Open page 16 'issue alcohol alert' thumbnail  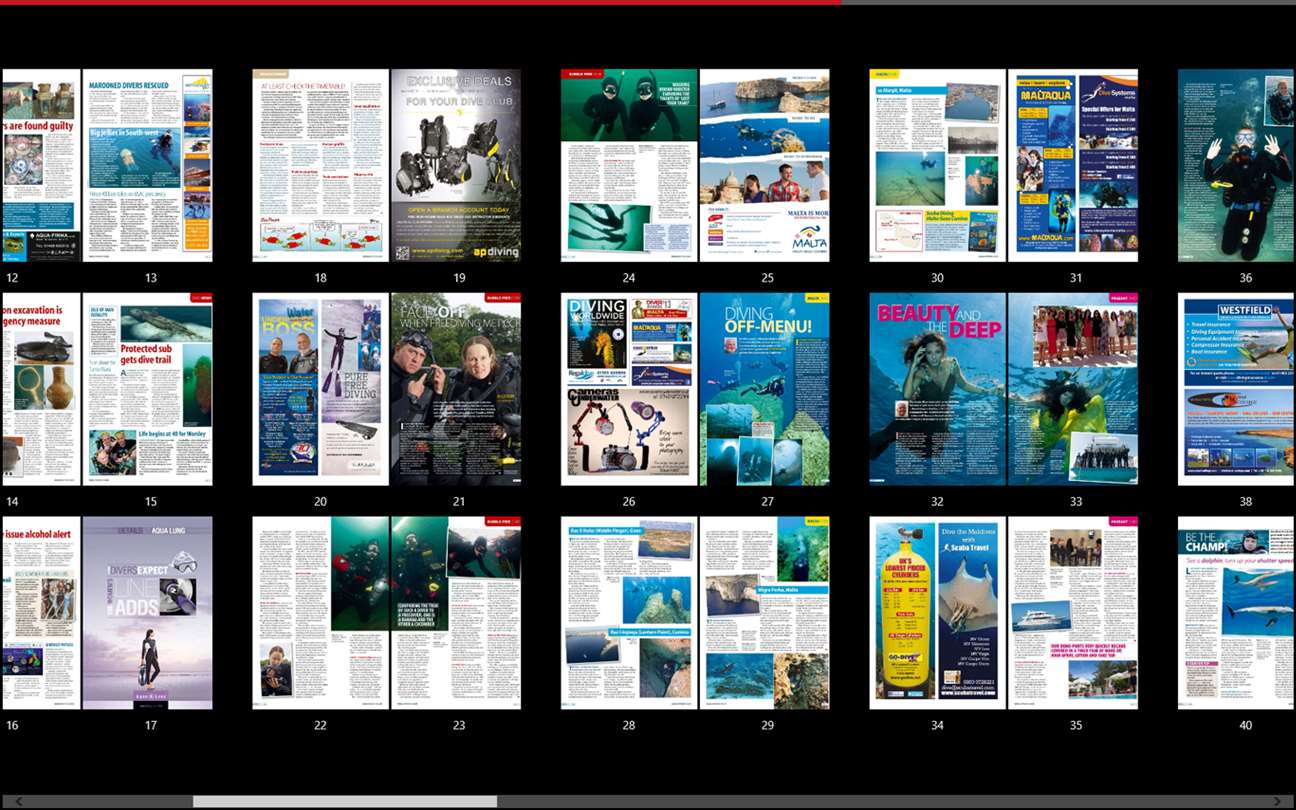[x=42, y=613]
